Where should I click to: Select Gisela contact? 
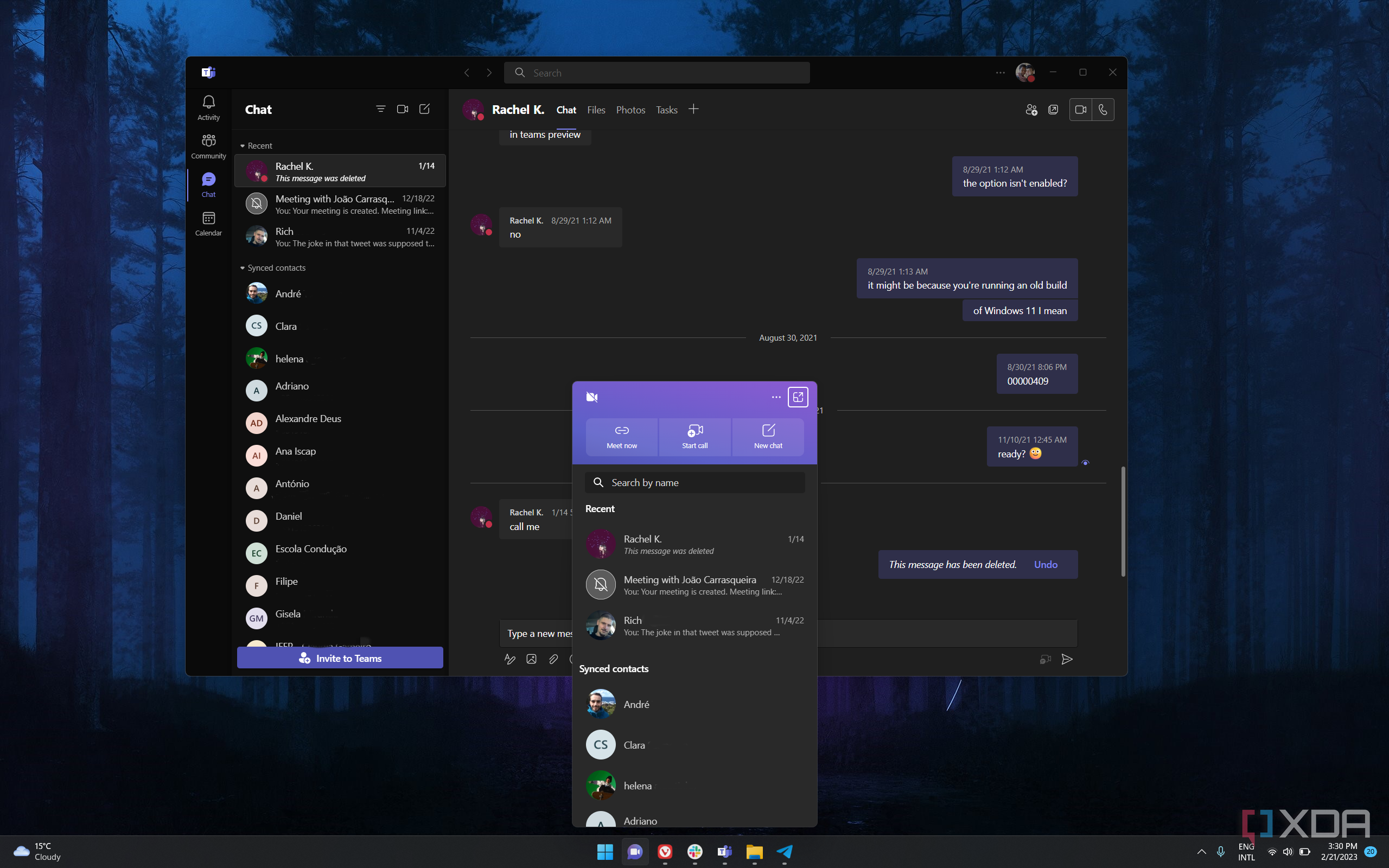tap(340, 618)
